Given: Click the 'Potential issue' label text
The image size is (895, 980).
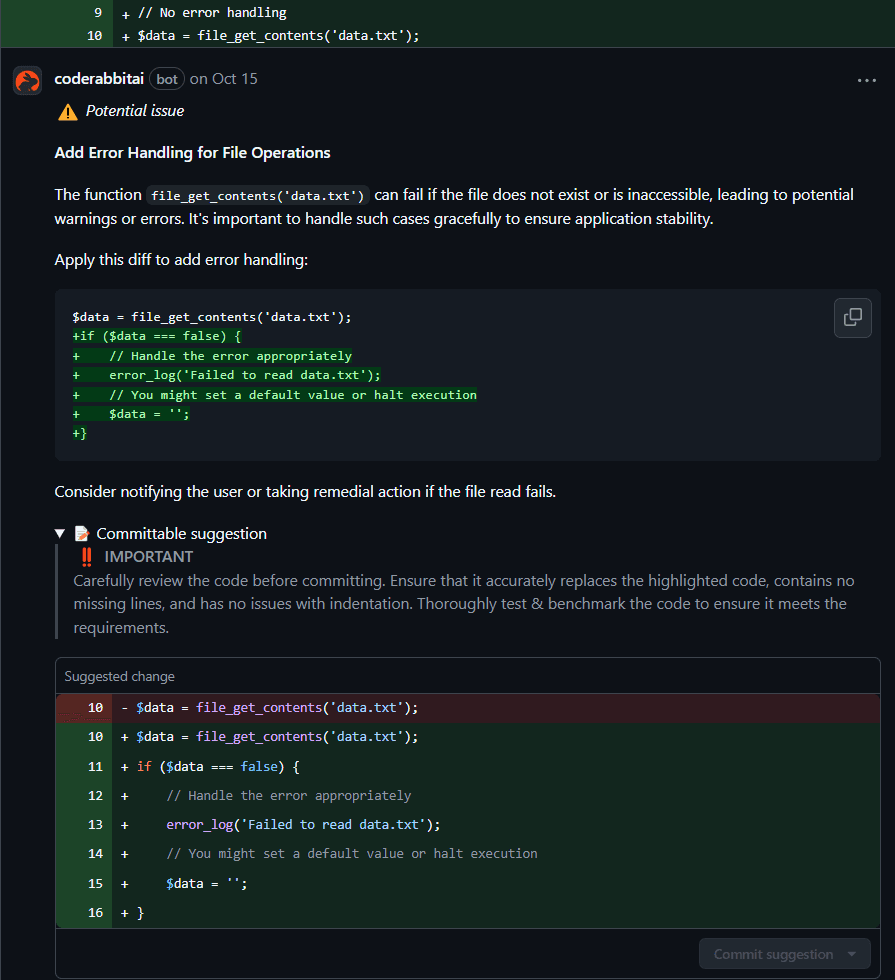Looking at the screenshot, I should click(134, 111).
